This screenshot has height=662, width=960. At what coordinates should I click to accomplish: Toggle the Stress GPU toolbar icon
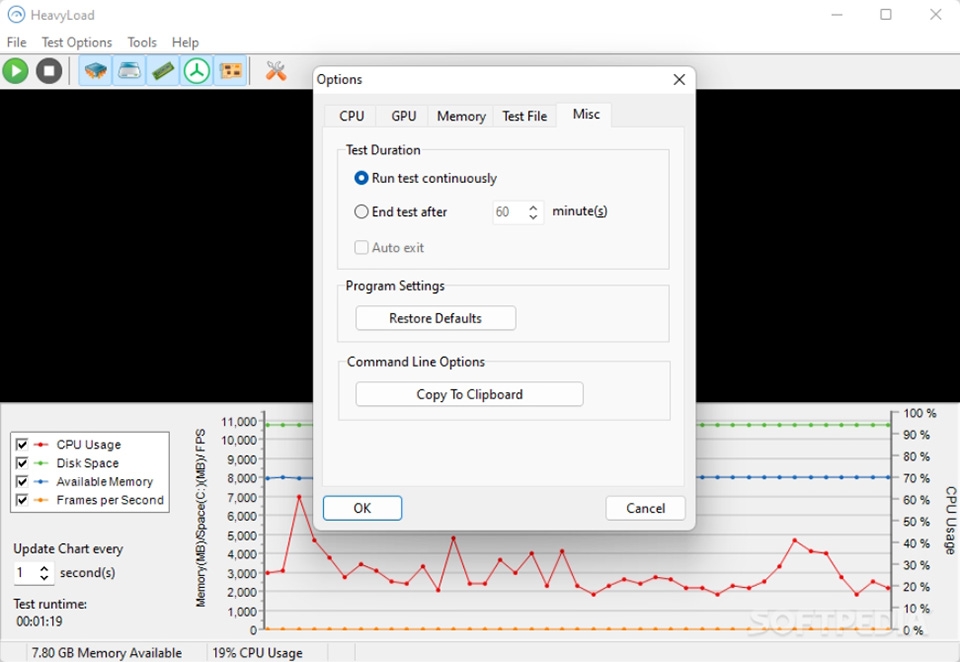[230, 71]
